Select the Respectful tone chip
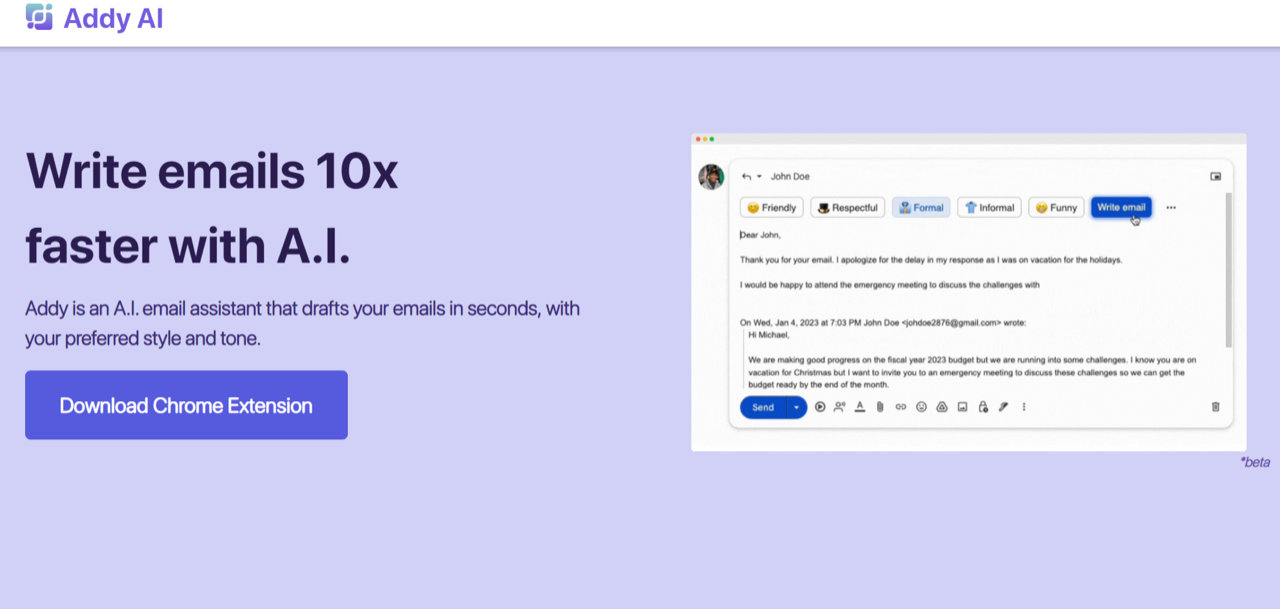 (x=848, y=208)
